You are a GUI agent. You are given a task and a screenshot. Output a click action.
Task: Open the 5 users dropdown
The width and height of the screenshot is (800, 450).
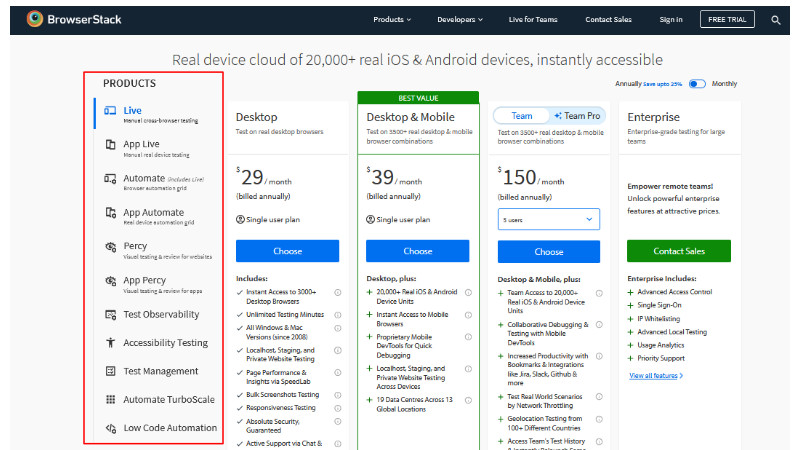point(548,219)
